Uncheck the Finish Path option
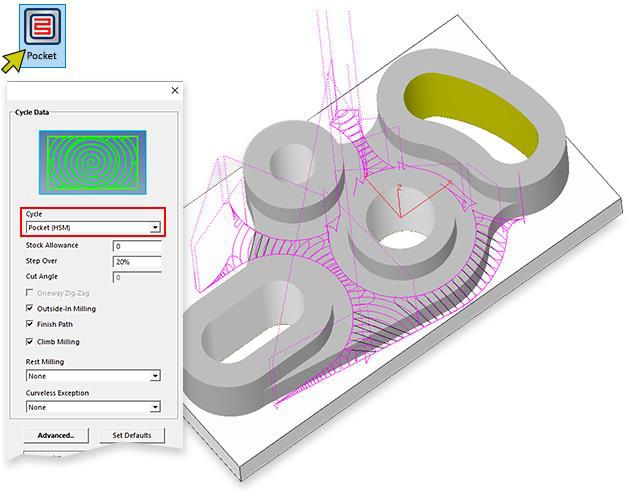Image resolution: width=628 pixels, height=491 pixels. click(x=29, y=325)
